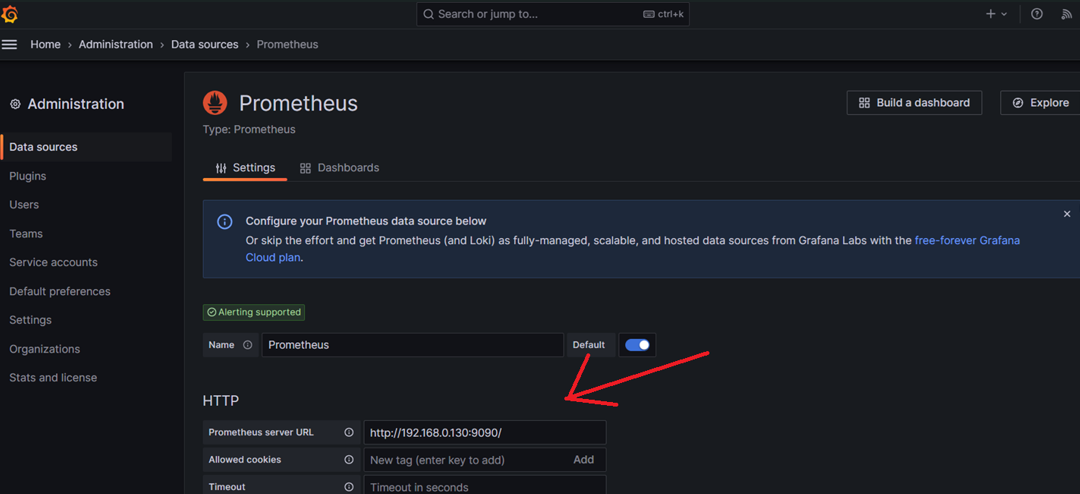Select the Settings tab

coord(245,167)
